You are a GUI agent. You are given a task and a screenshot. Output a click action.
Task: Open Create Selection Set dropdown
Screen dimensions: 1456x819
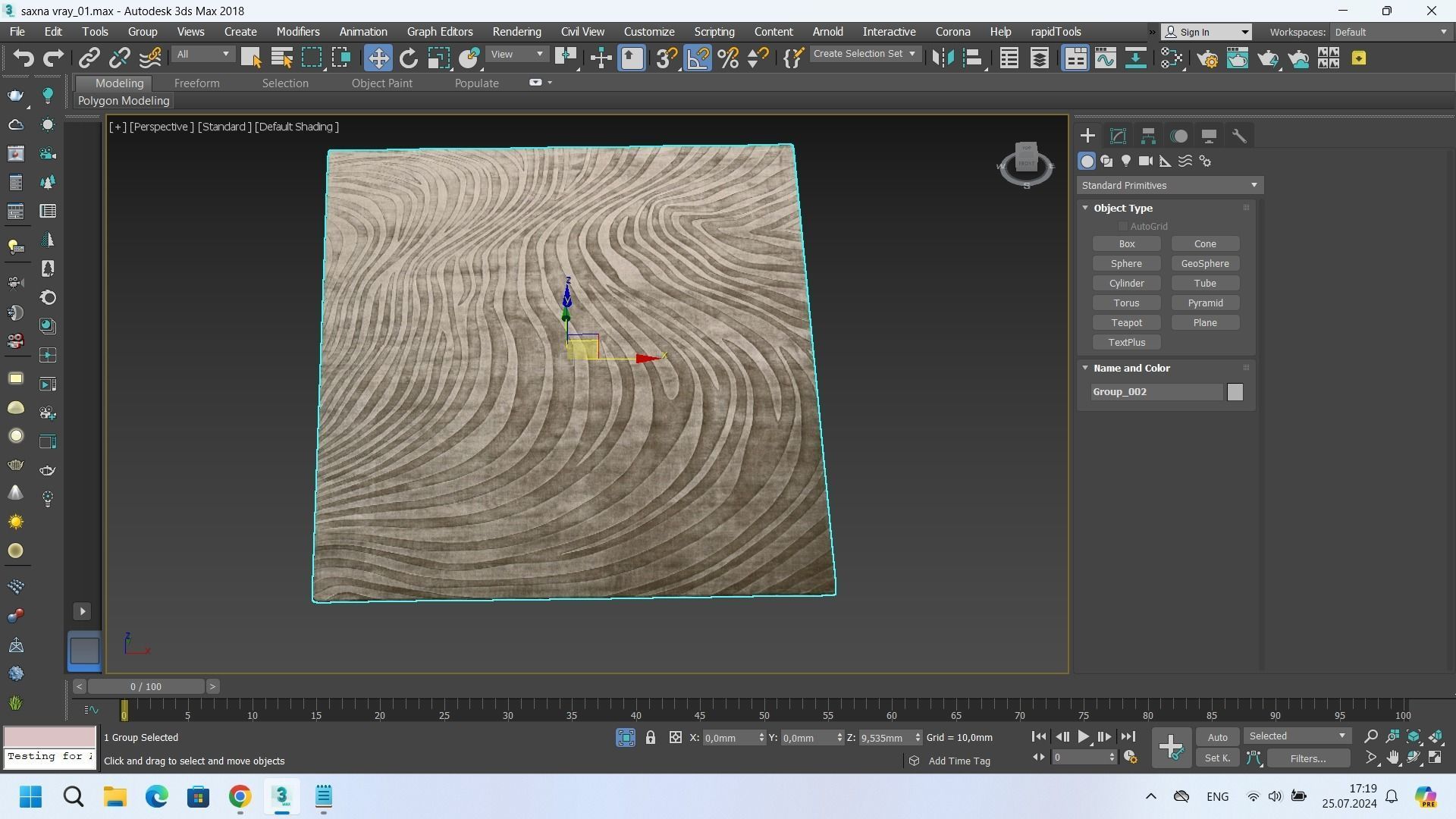865,54
